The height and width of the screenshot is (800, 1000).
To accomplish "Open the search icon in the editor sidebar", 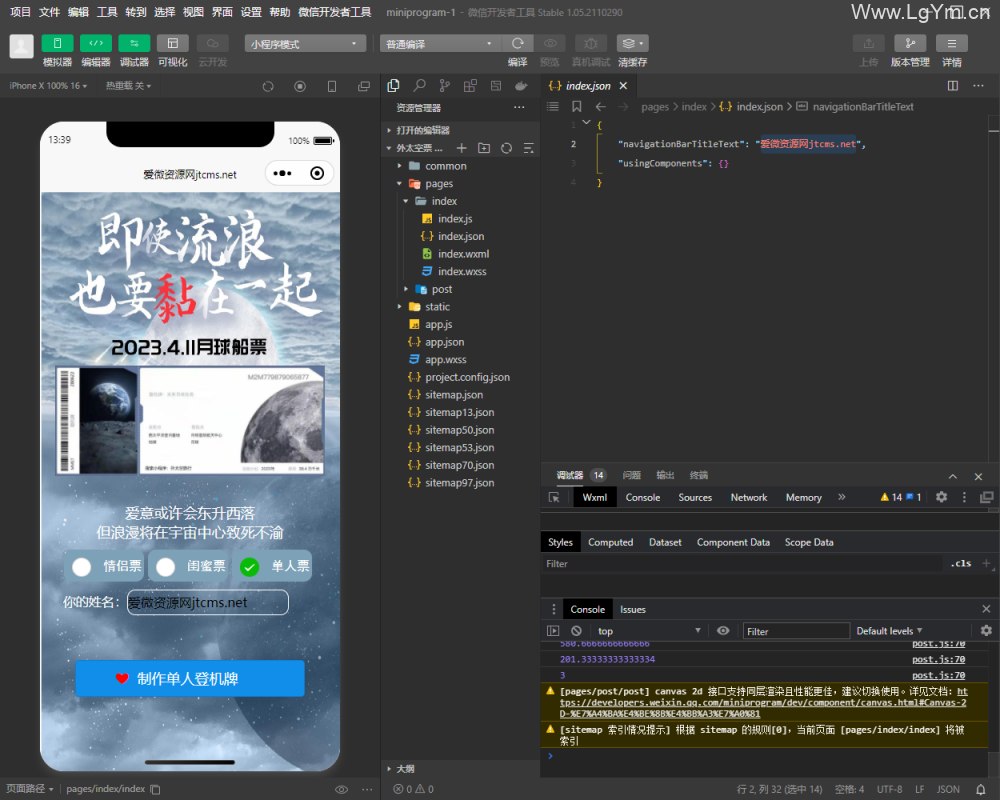I will point(419,85).
